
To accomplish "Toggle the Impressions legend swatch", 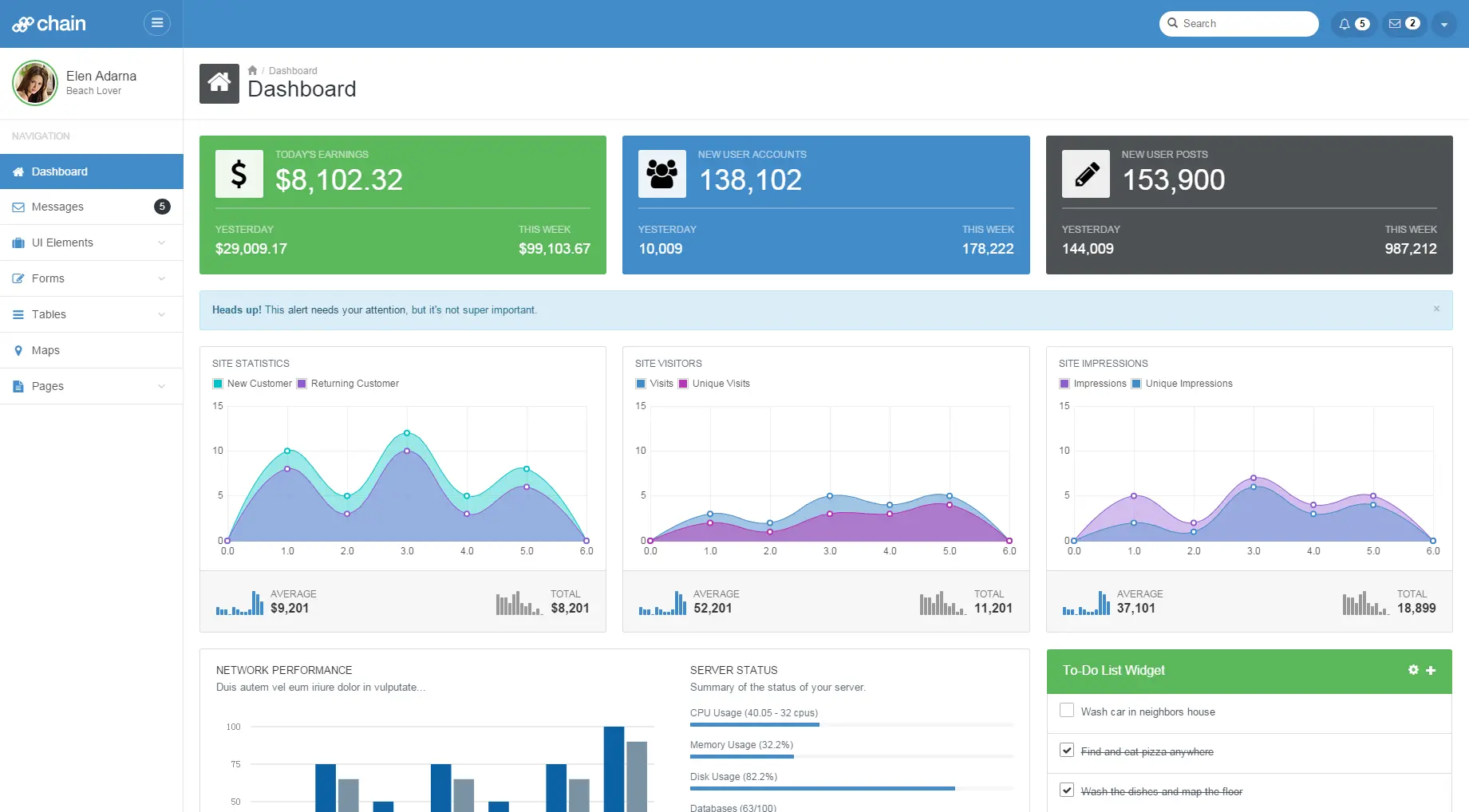I will tap(1064, 384).
